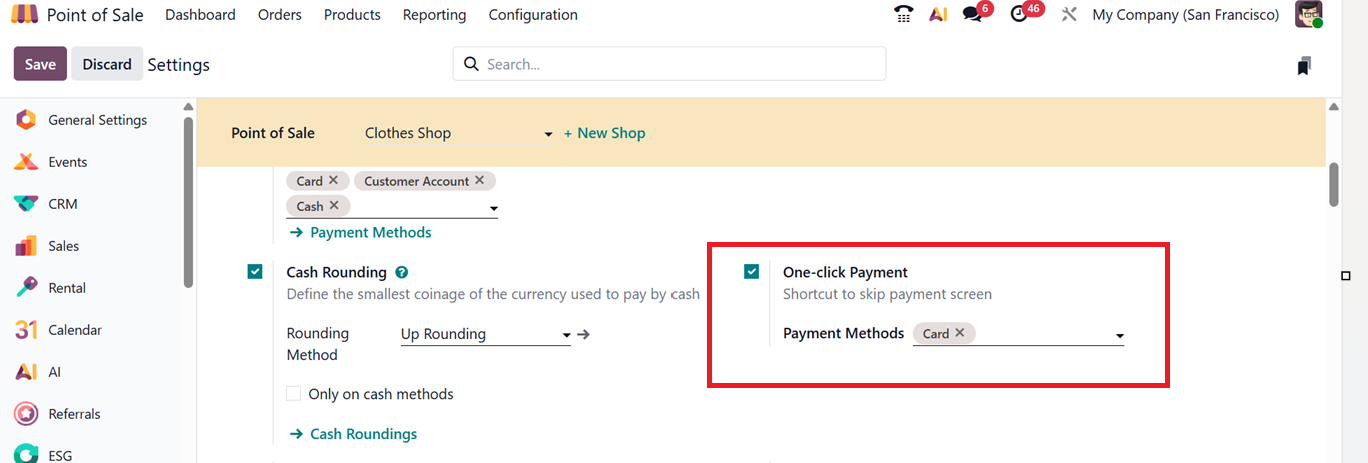Viewport: 1368px width, 463px height.
Task: Expand One-click Payment Methods dropdown
Action: coord(1119,336)
